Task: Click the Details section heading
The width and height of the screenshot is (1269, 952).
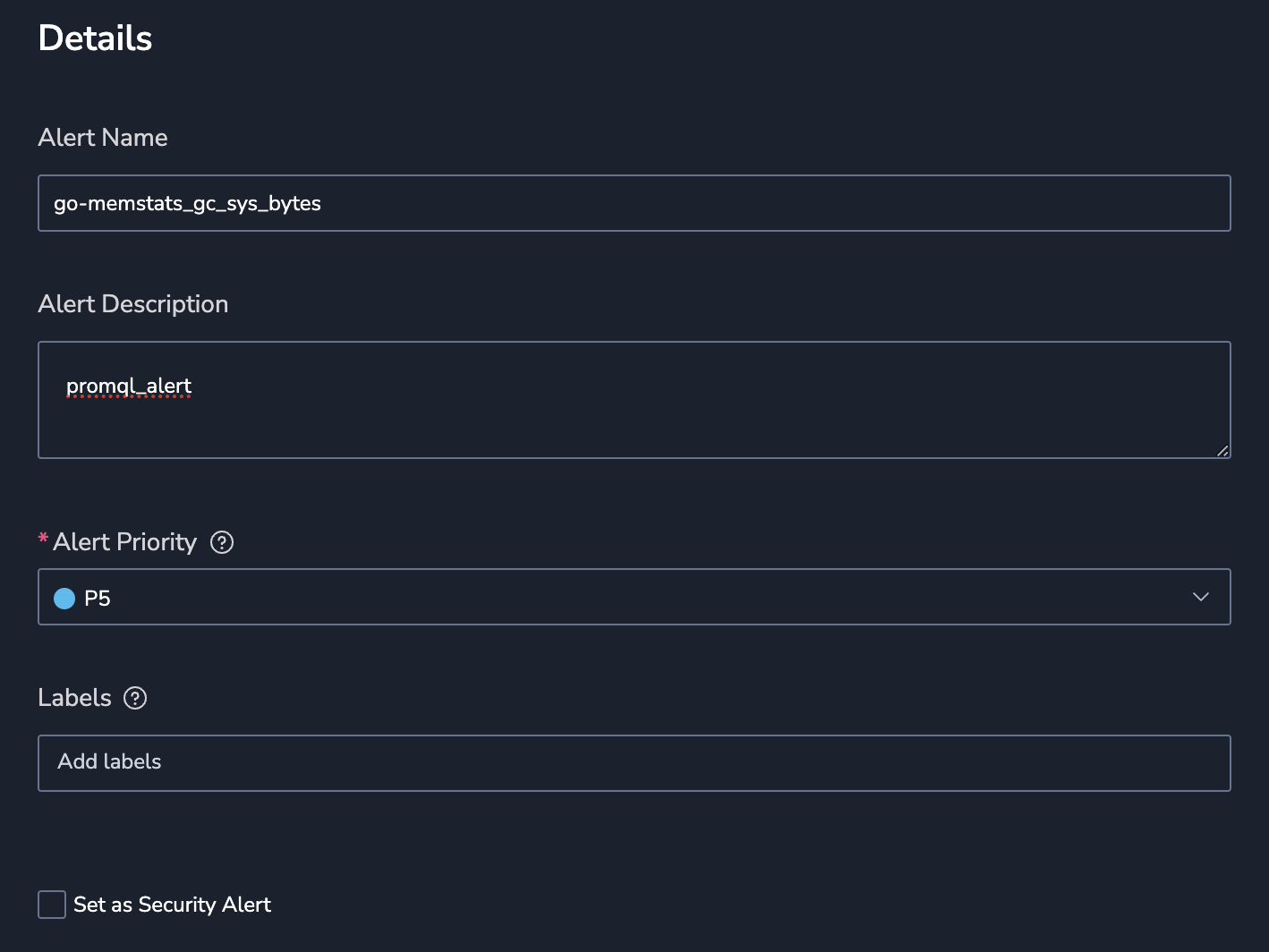Action: point(96,38)
